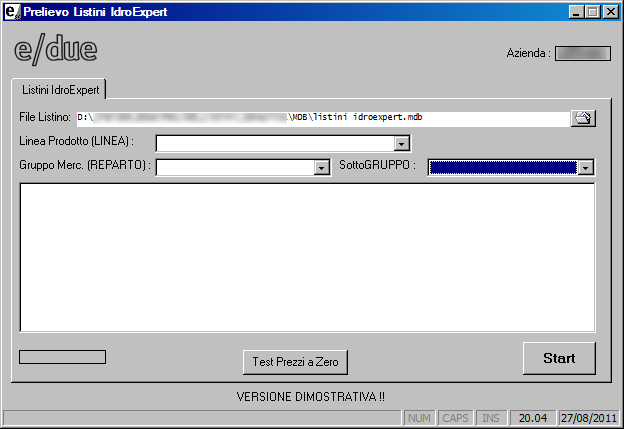The width and height of the screenshot is (624, 429).
Task: Click the CAPS indicator in status bar
Action: click(x=456, y=417)
